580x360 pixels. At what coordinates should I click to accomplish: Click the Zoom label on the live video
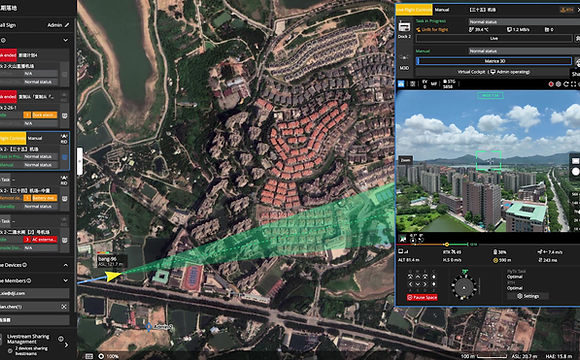406,160
